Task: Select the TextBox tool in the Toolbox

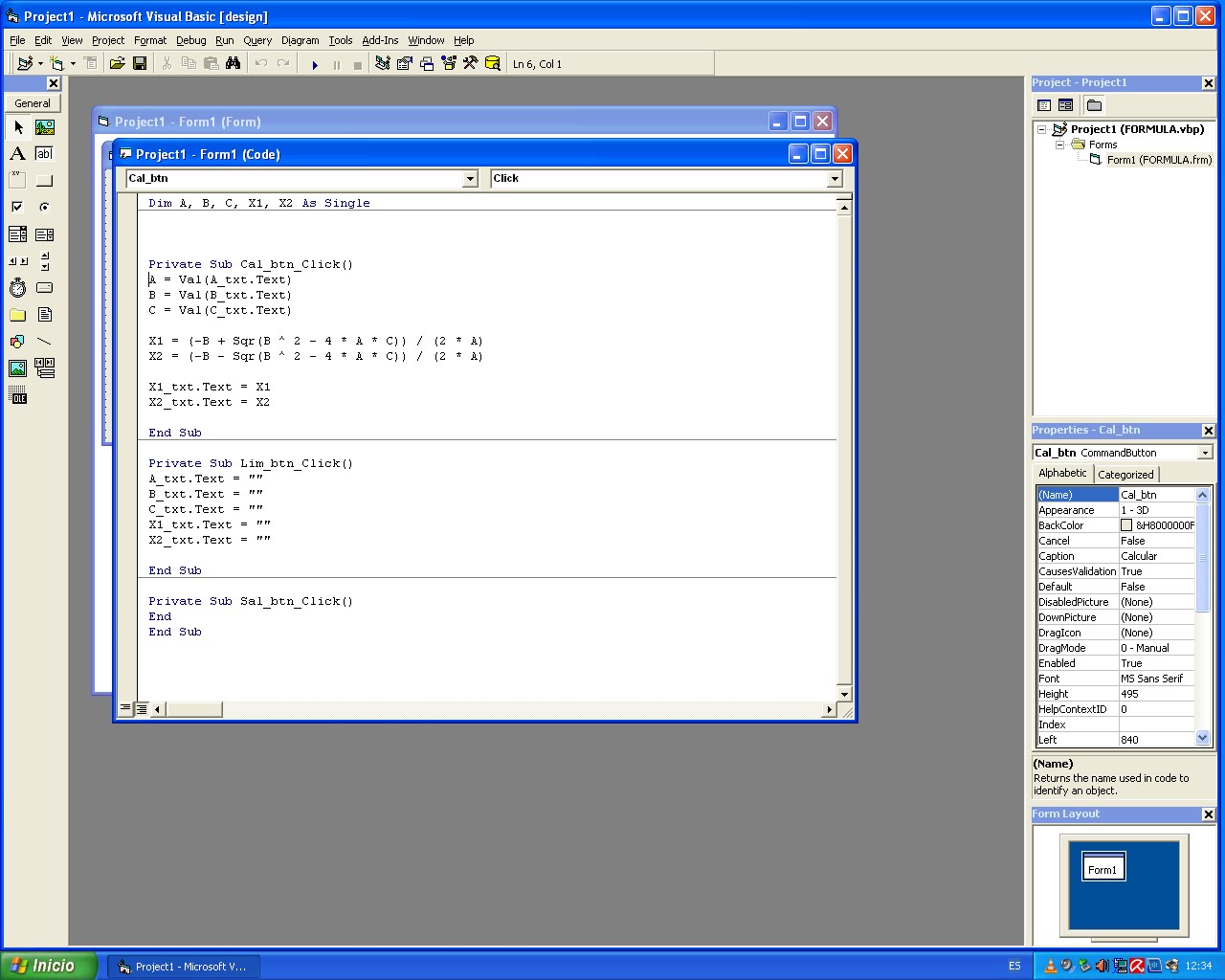Action: [x=43, y=153]
